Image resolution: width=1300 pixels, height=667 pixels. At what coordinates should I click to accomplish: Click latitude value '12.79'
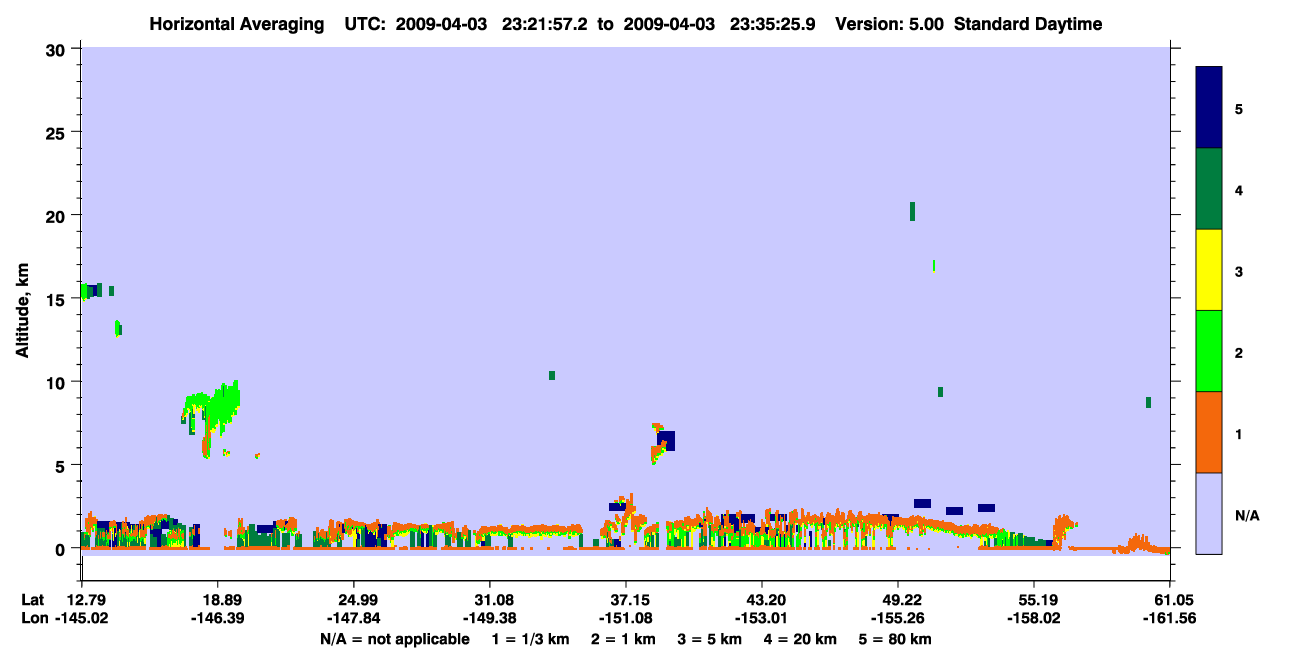(x=82, y=600)
